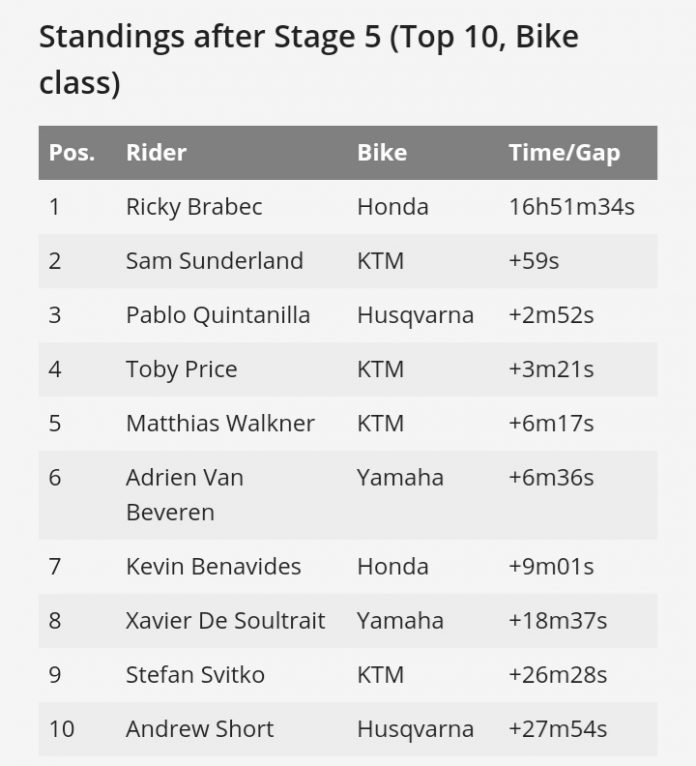Click the Xavier De Soultrait rider name
This screenshot has height=766, width=696.
[225, 621]
